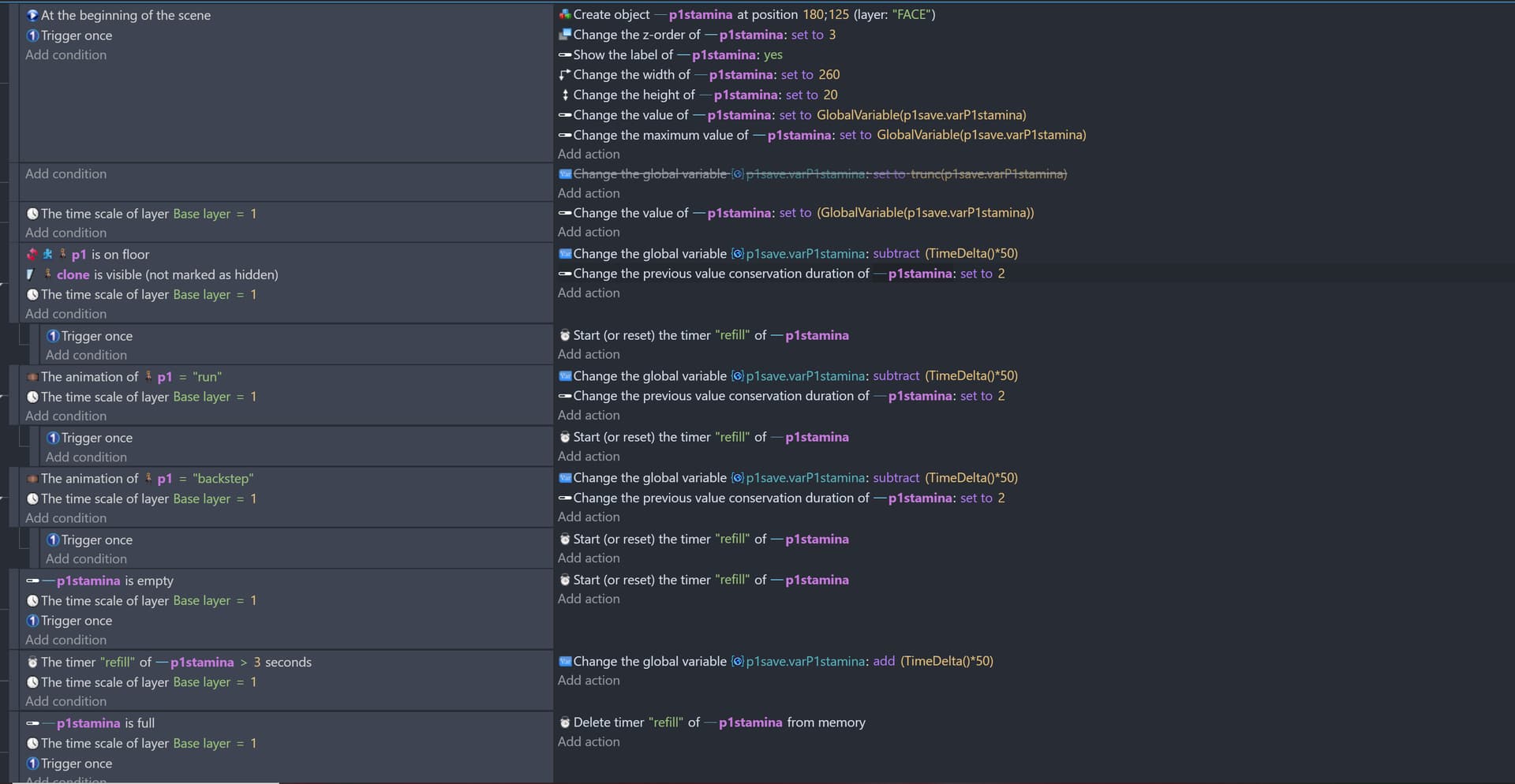Viewport: 1515px width, 784px height.
Task: Click the height icon on the Change height action
Action: 566,95
